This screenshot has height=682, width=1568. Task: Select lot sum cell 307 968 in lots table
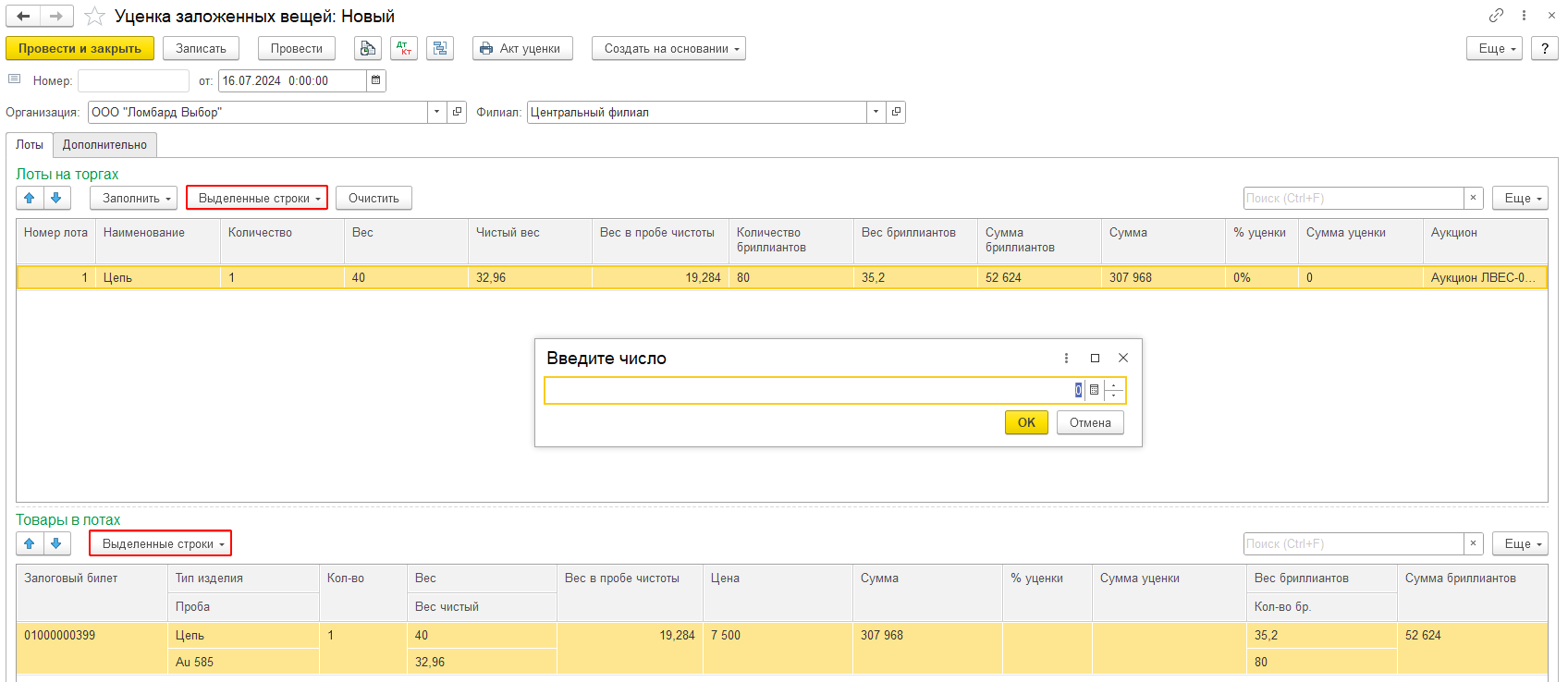tap(1163, 277)
